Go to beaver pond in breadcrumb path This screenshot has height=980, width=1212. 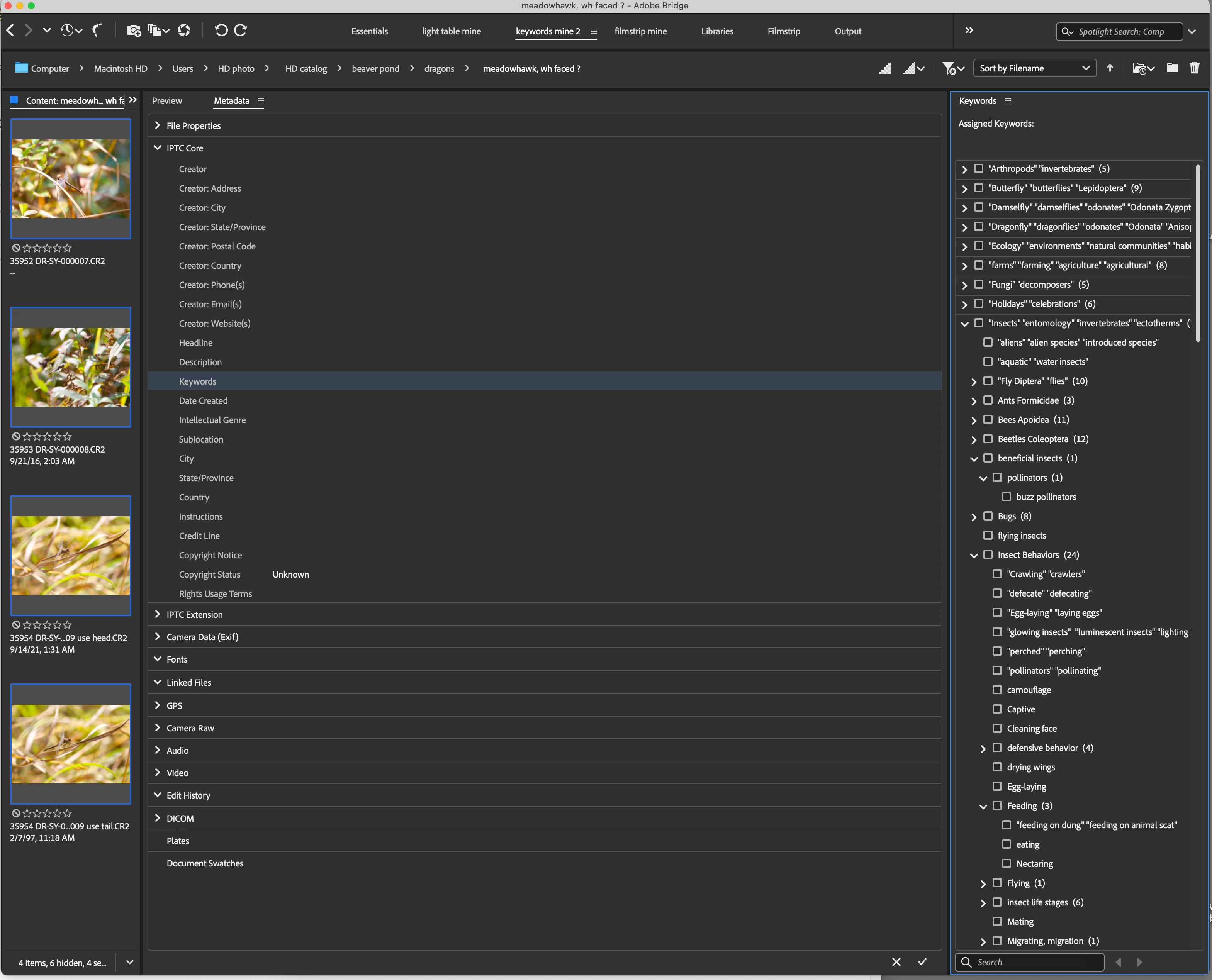[x=375, y=69]
